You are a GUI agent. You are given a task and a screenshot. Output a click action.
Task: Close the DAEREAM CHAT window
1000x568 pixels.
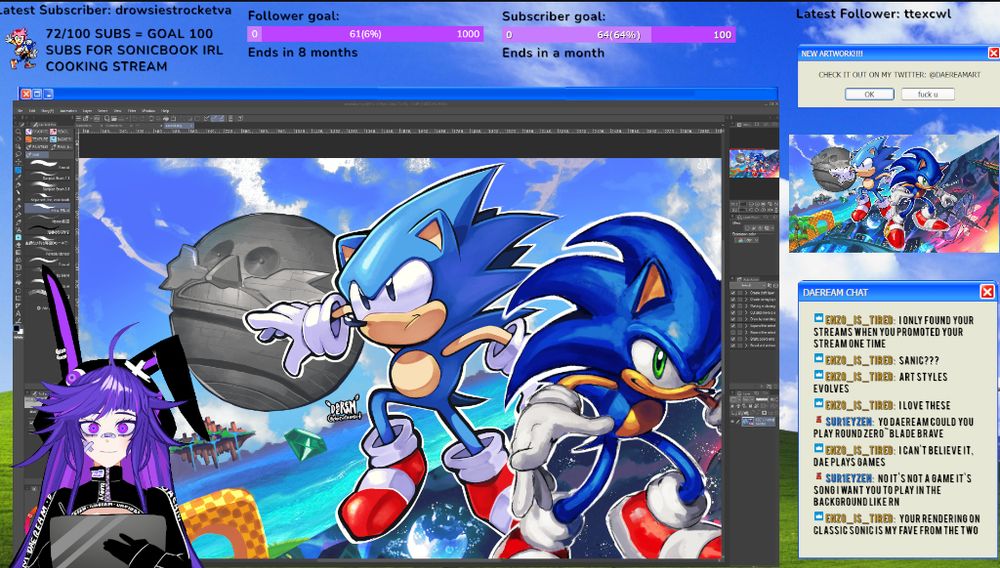tap(987, 292)
